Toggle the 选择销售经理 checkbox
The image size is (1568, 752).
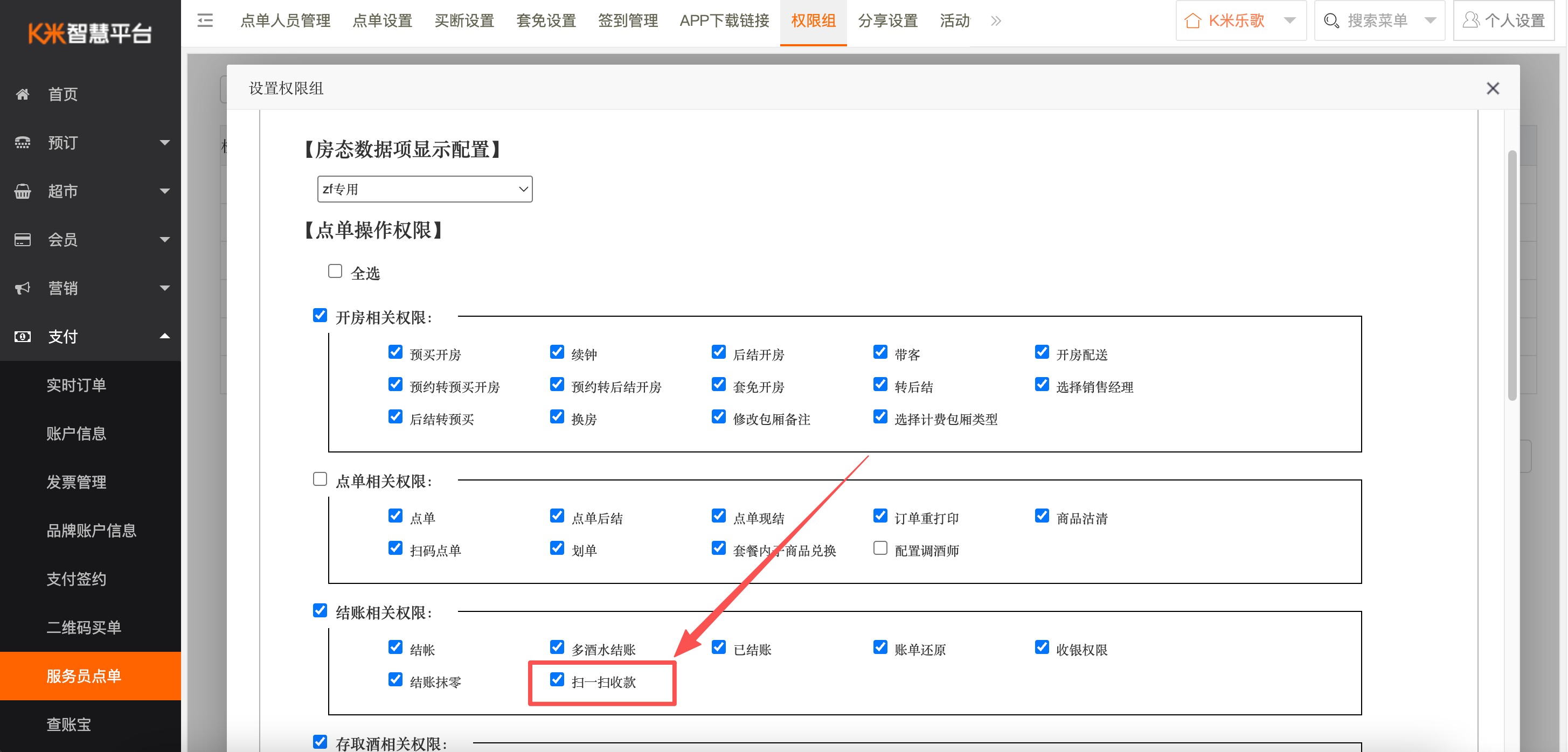coord(1042,384)
